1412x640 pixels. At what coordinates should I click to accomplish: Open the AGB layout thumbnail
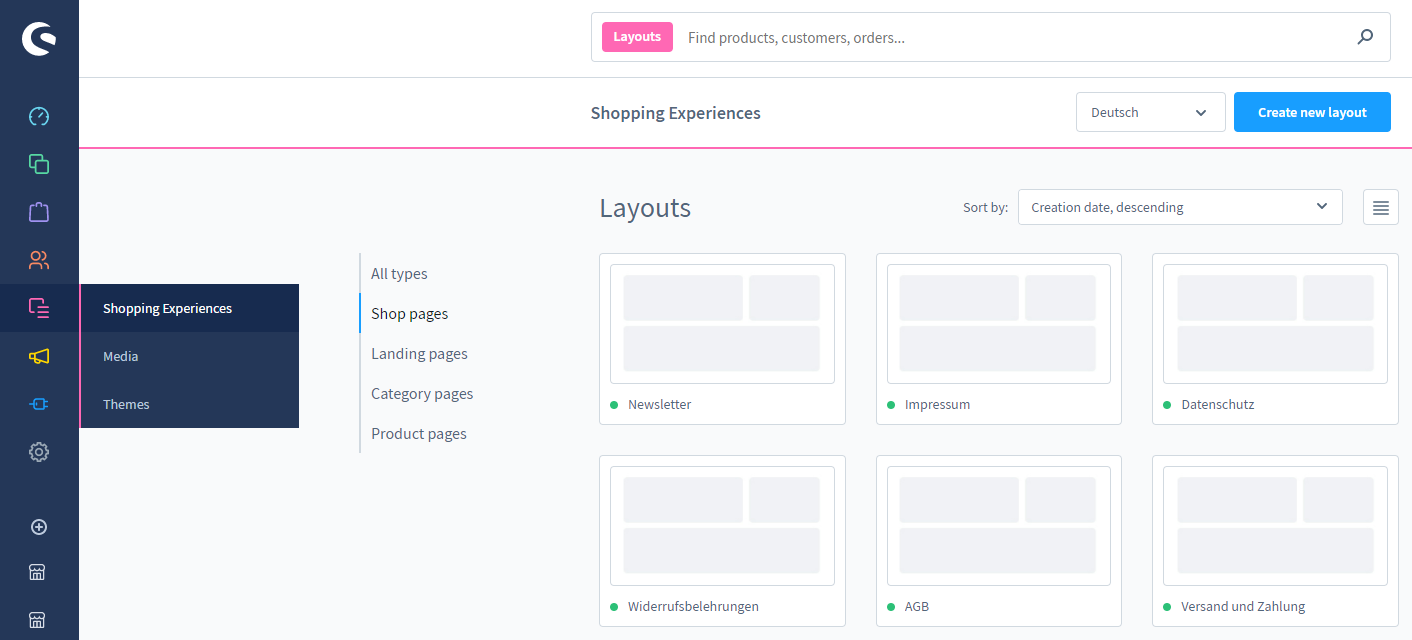tap(998, 526)
